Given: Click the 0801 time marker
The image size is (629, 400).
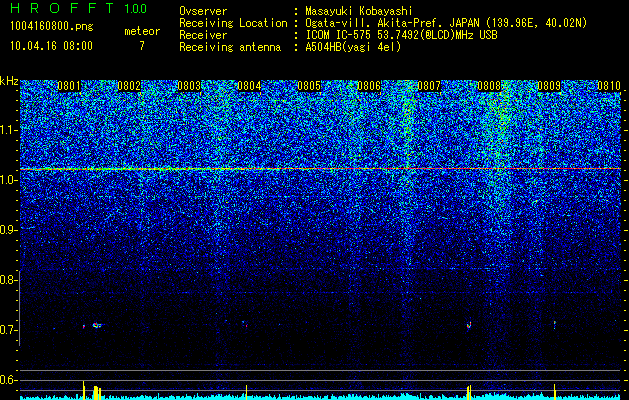Looking at the screenshot, I should click(69, 86).
